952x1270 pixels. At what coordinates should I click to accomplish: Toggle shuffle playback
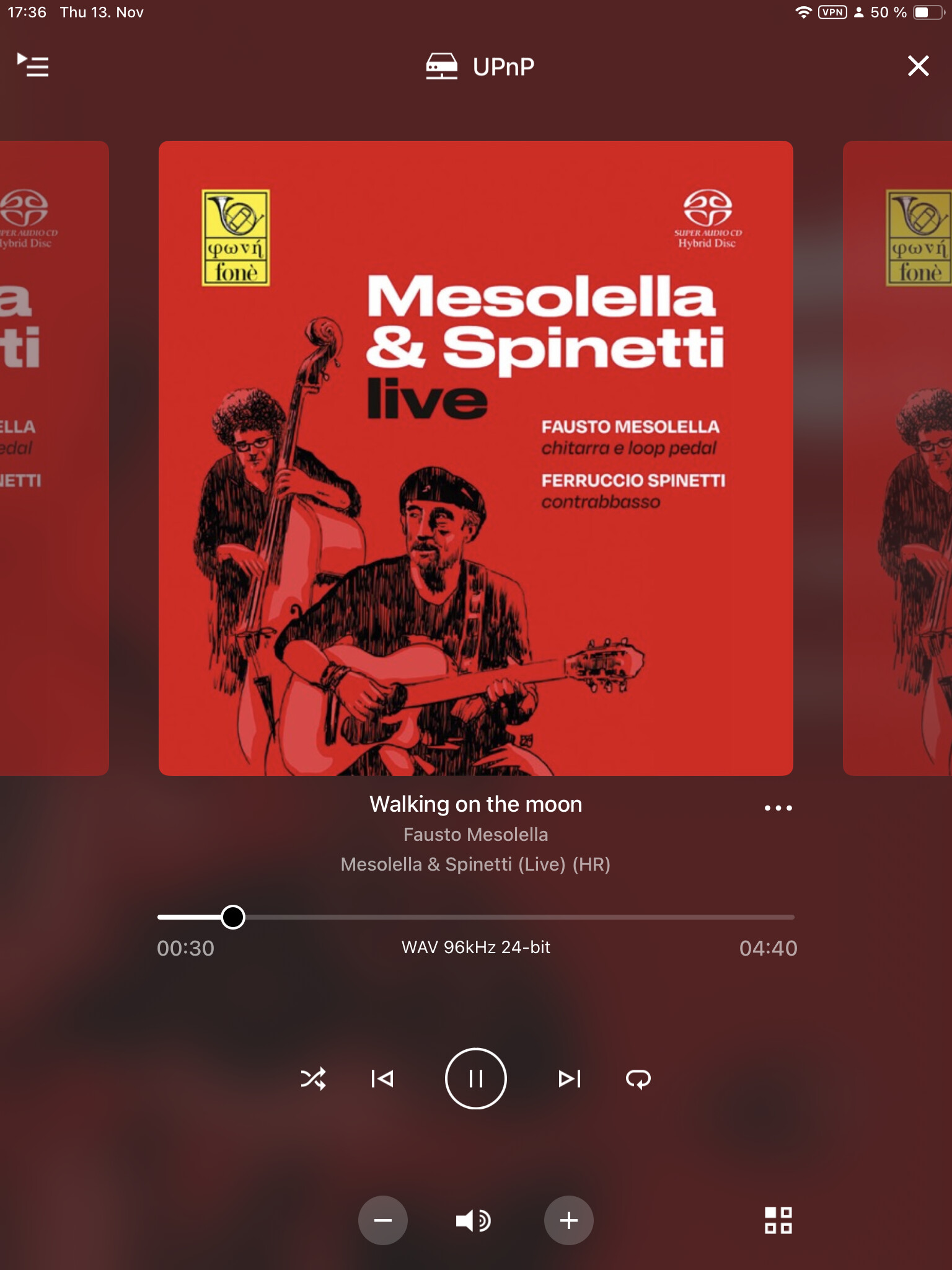(313, 1079)
